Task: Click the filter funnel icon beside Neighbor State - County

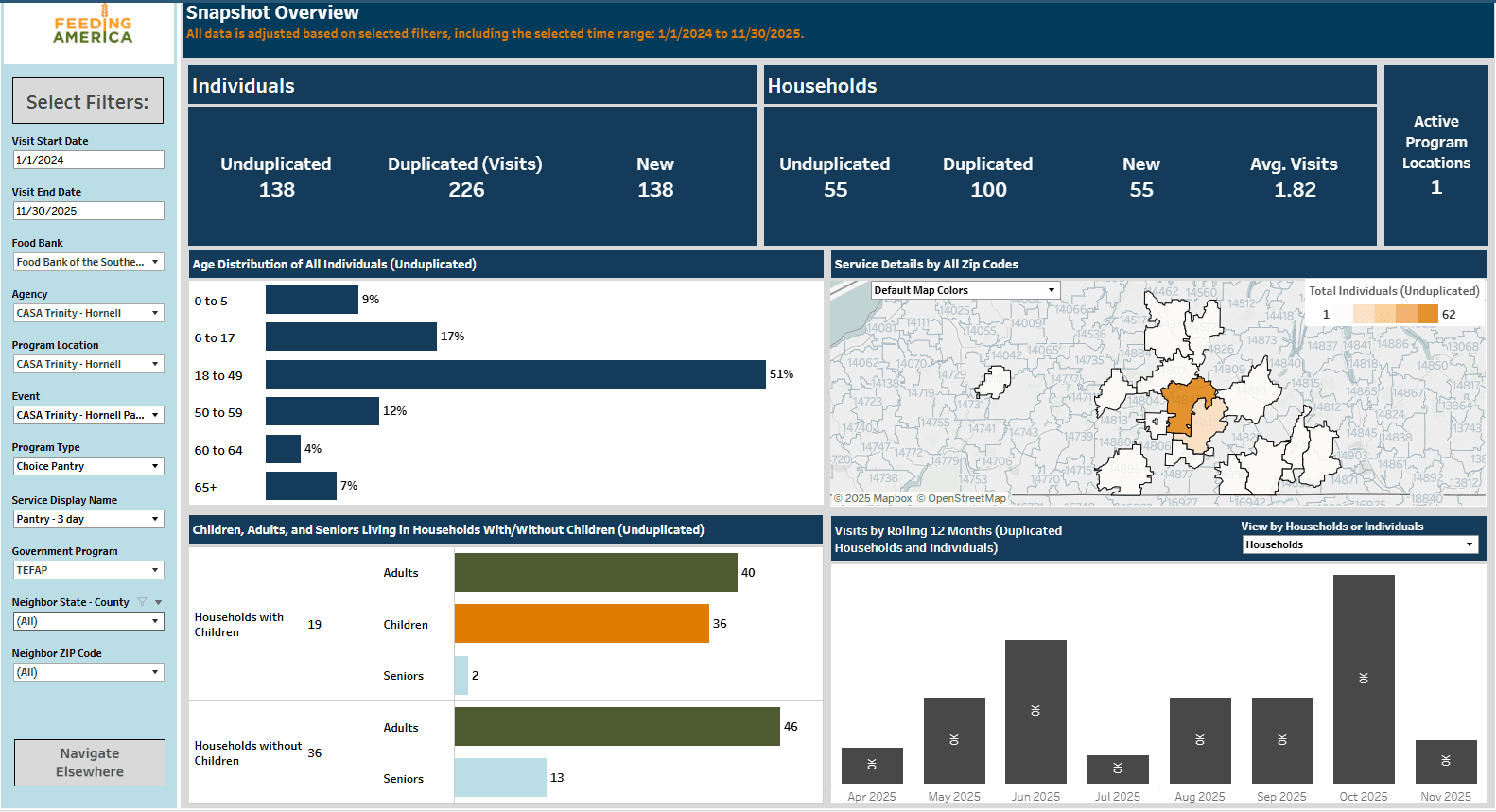Action: tap(142, 602)
